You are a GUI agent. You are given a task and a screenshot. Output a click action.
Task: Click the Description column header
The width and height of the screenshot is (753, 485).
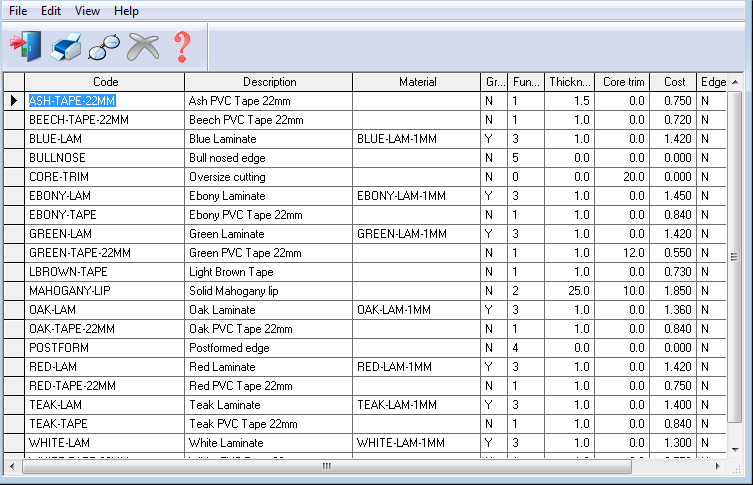click(x=269, y=82)
